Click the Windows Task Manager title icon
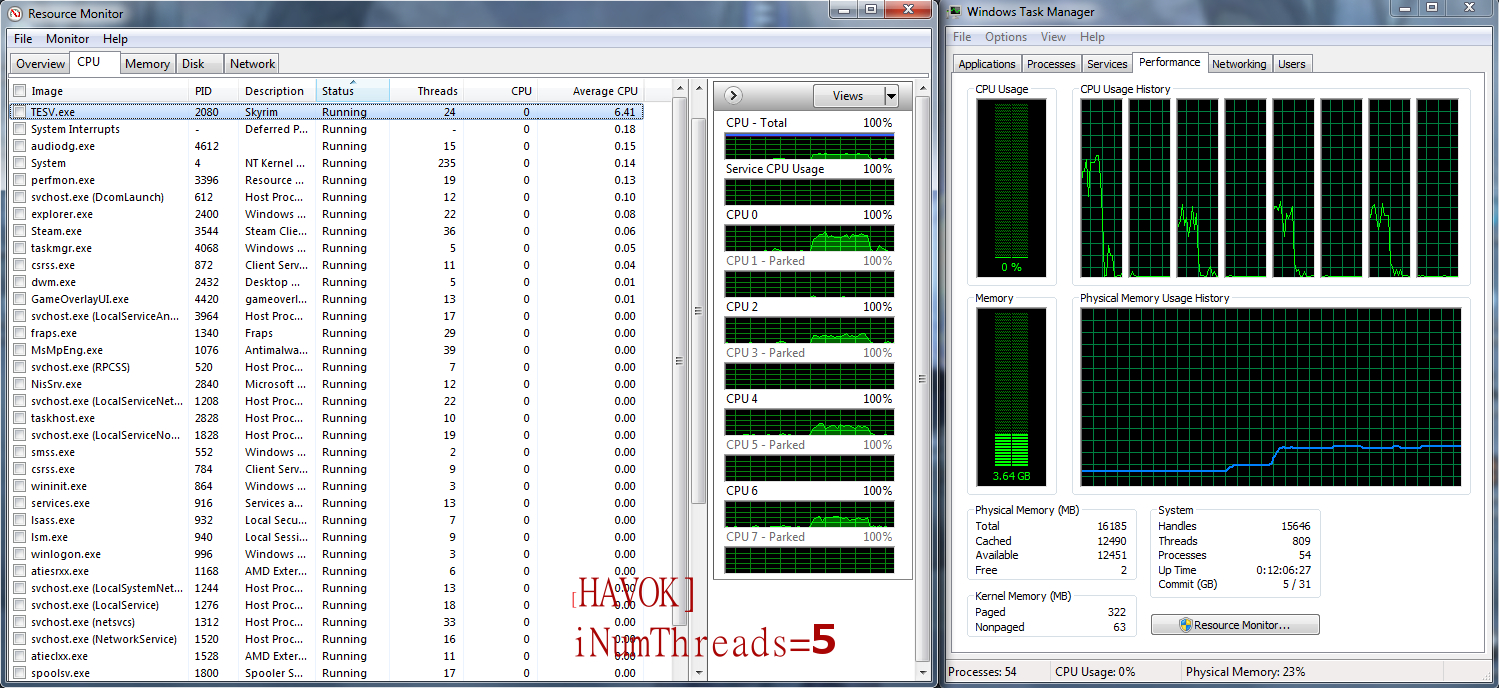1499x688 pixels. click(x=954, y=12)
